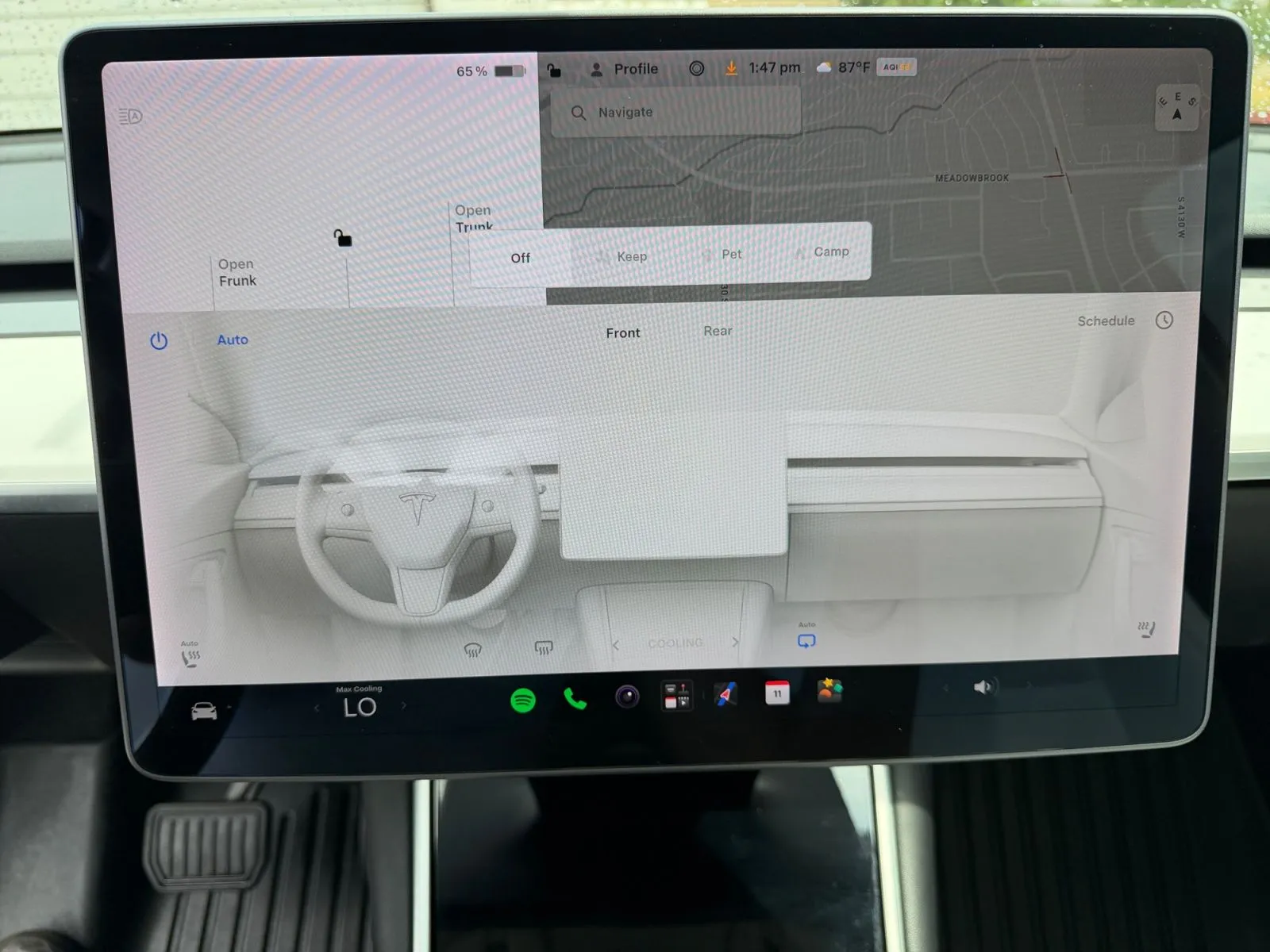Viewport: 1270px width, 952px height.
Task: Tap the sentry mode circle icon
Action: pos(696,68)
